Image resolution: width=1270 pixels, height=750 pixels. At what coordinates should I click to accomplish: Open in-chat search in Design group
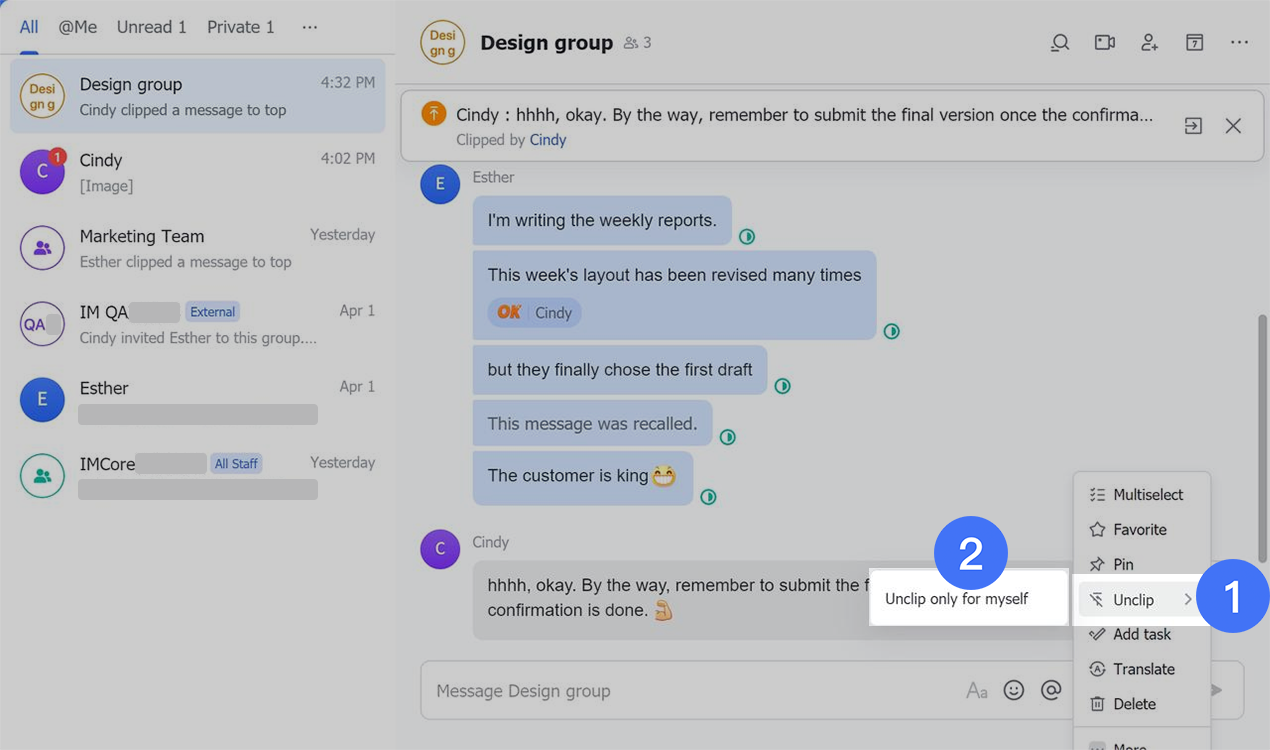click(1059, 42)
